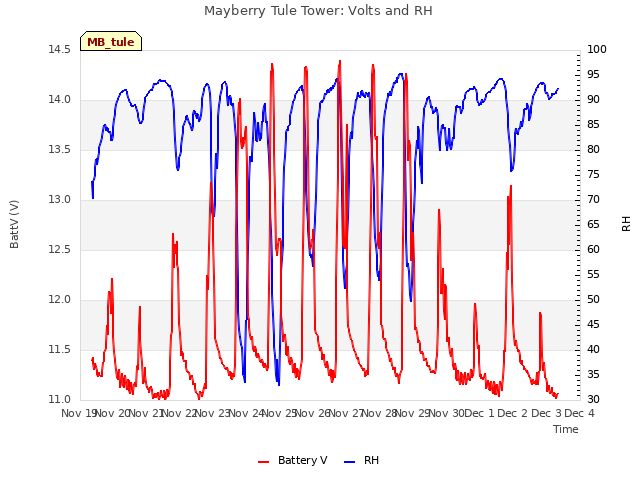Click the Nov 19 date tick
This screenshot has width=640, height=480.
tap(79, 413)
